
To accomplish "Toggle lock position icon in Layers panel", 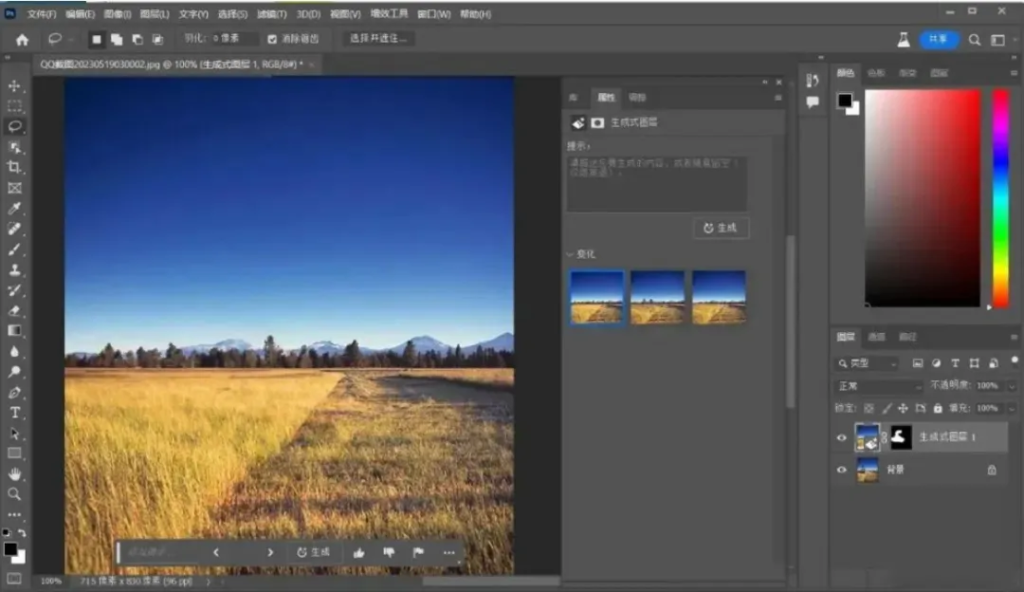I will pos(903,408).
